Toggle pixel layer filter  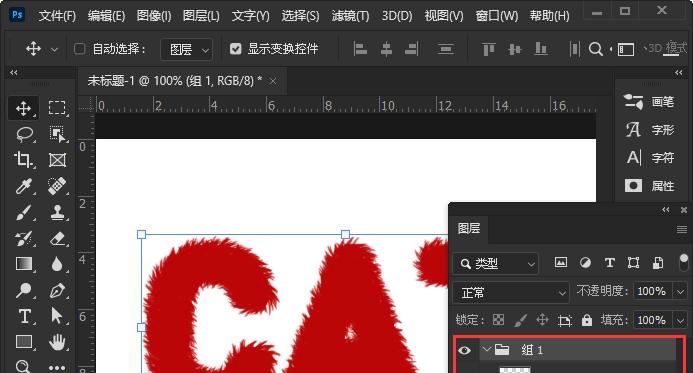(561, 263)
